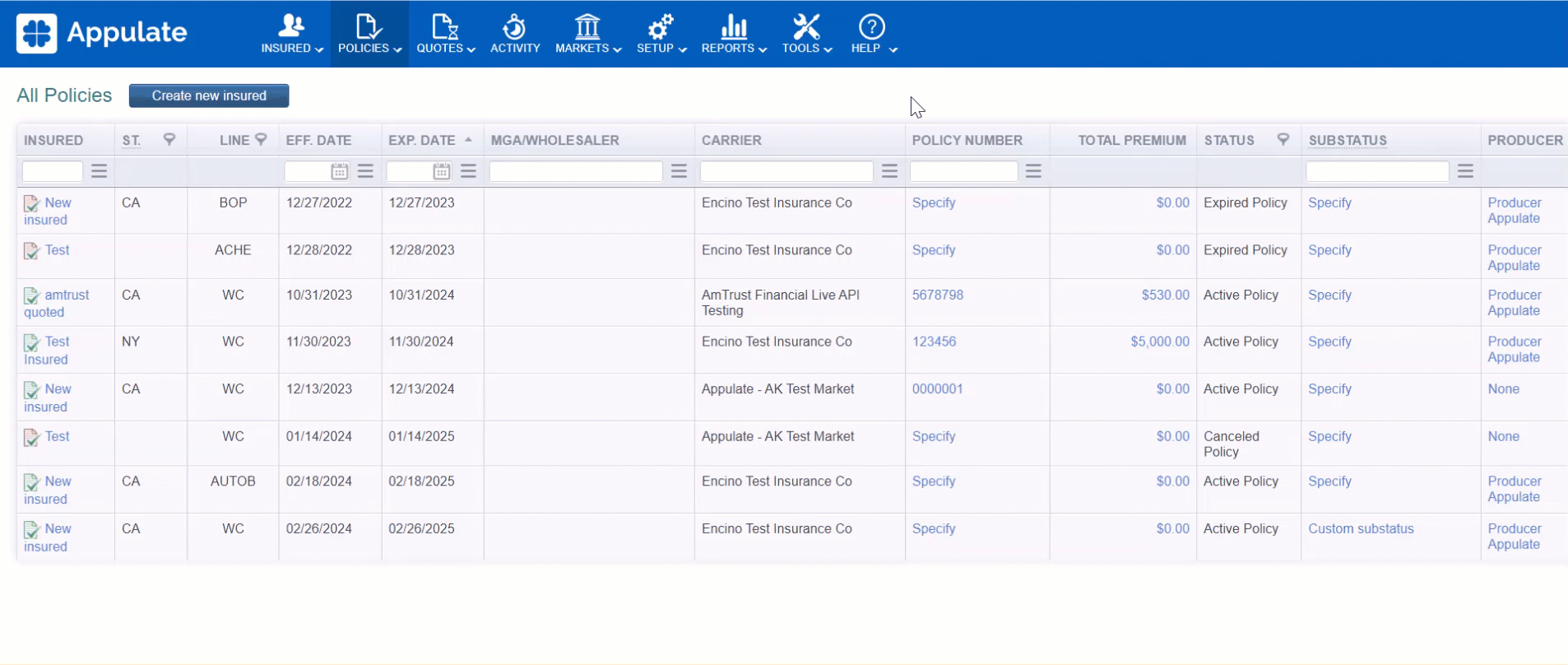The width and height of the screenshot is (1568, 665).
Task: Open the Status column filter icon
Action: [x=1283, y=140]
